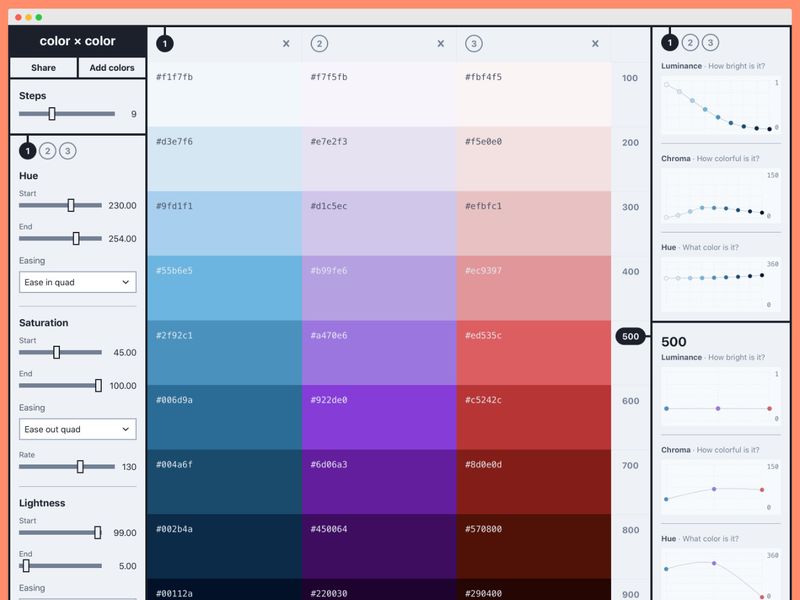Click the Hue End slider handle

point(75,239)
